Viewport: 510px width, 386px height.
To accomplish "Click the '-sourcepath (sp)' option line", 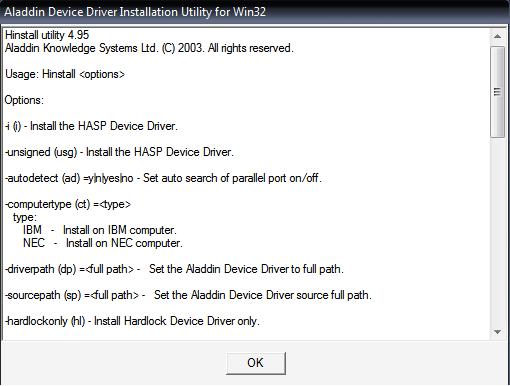I will 188,295.
